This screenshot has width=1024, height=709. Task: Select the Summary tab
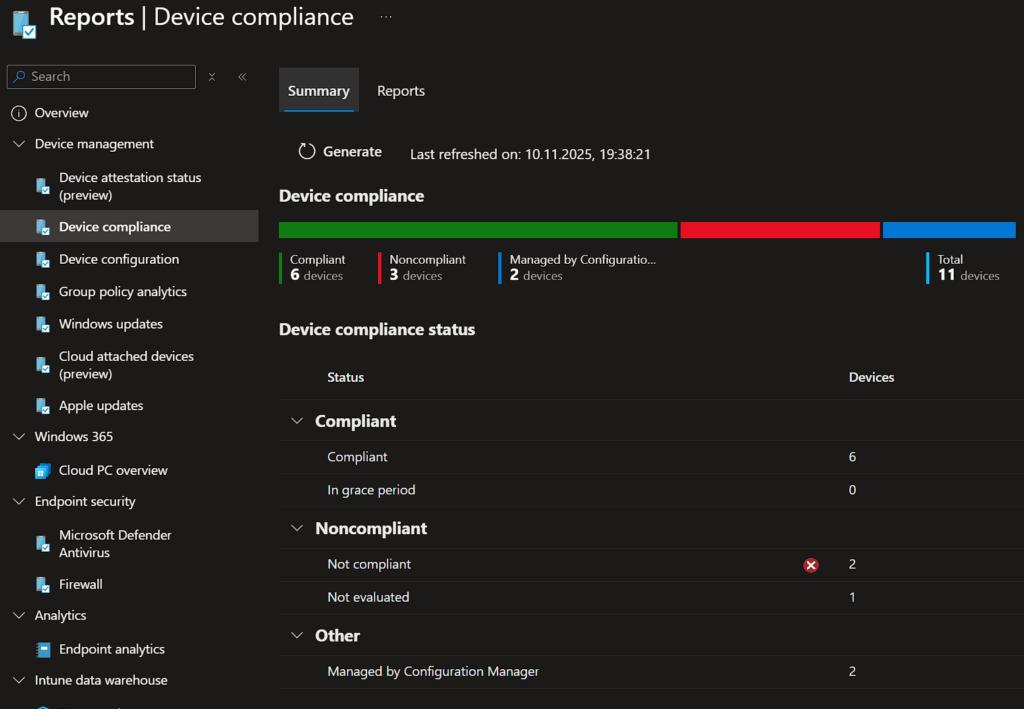(318, 91)
